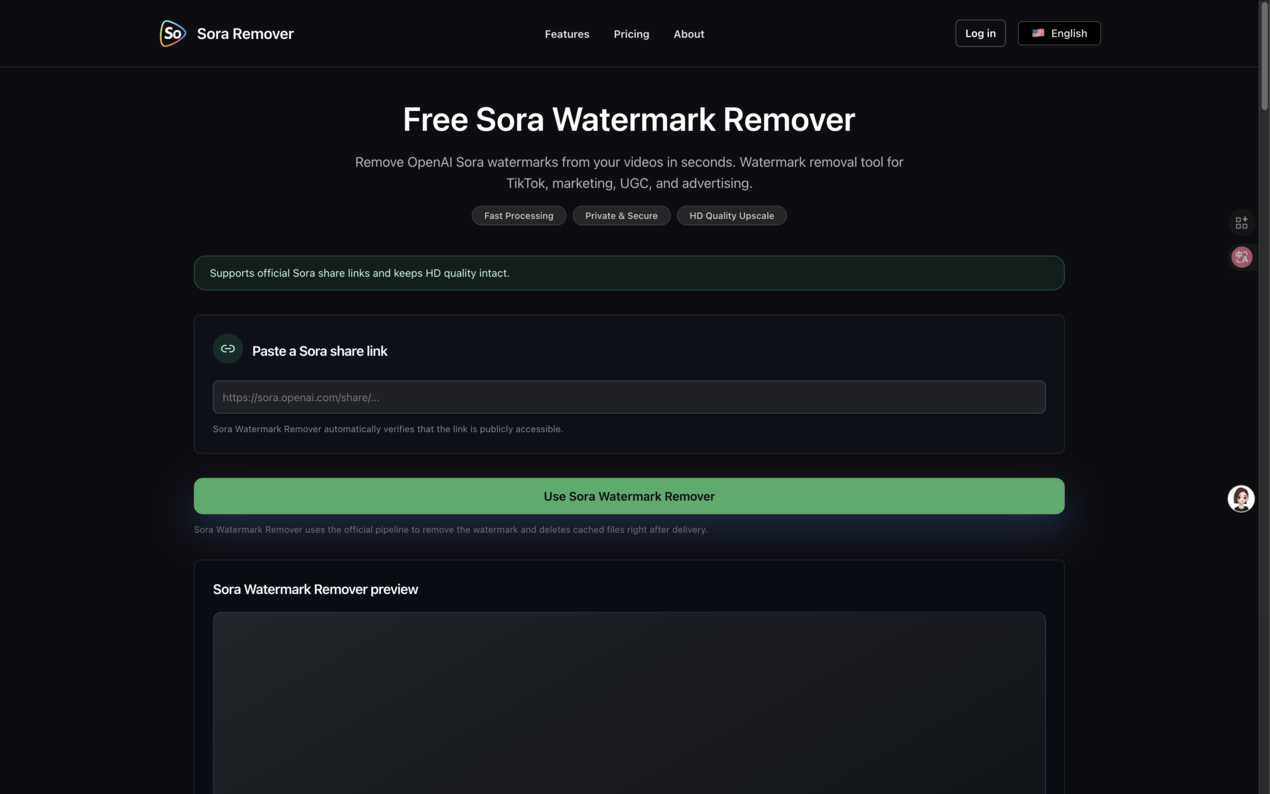
Task: Click the Sora Remover logo icon
Action: [x=172, y=33]
